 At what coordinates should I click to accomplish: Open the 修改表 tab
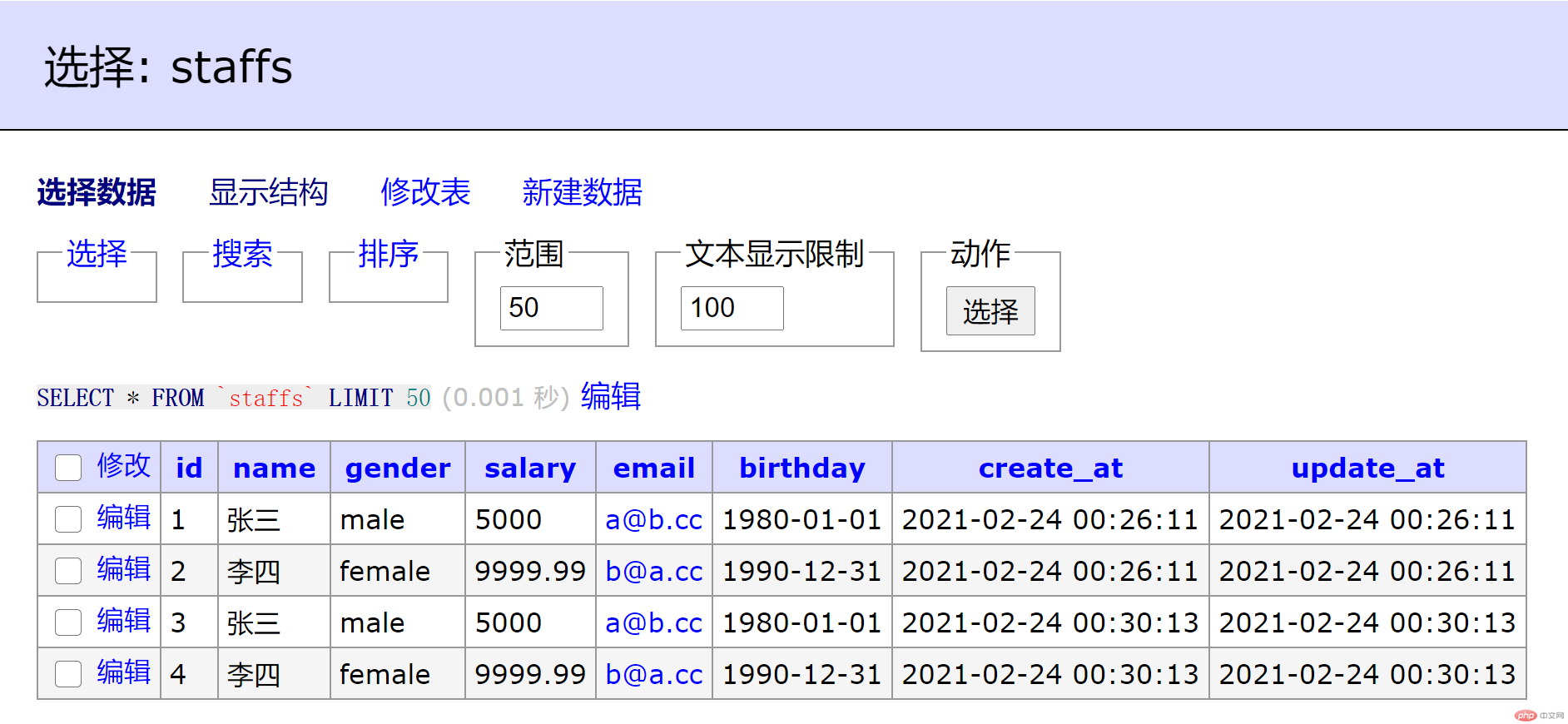click(425, 192)
